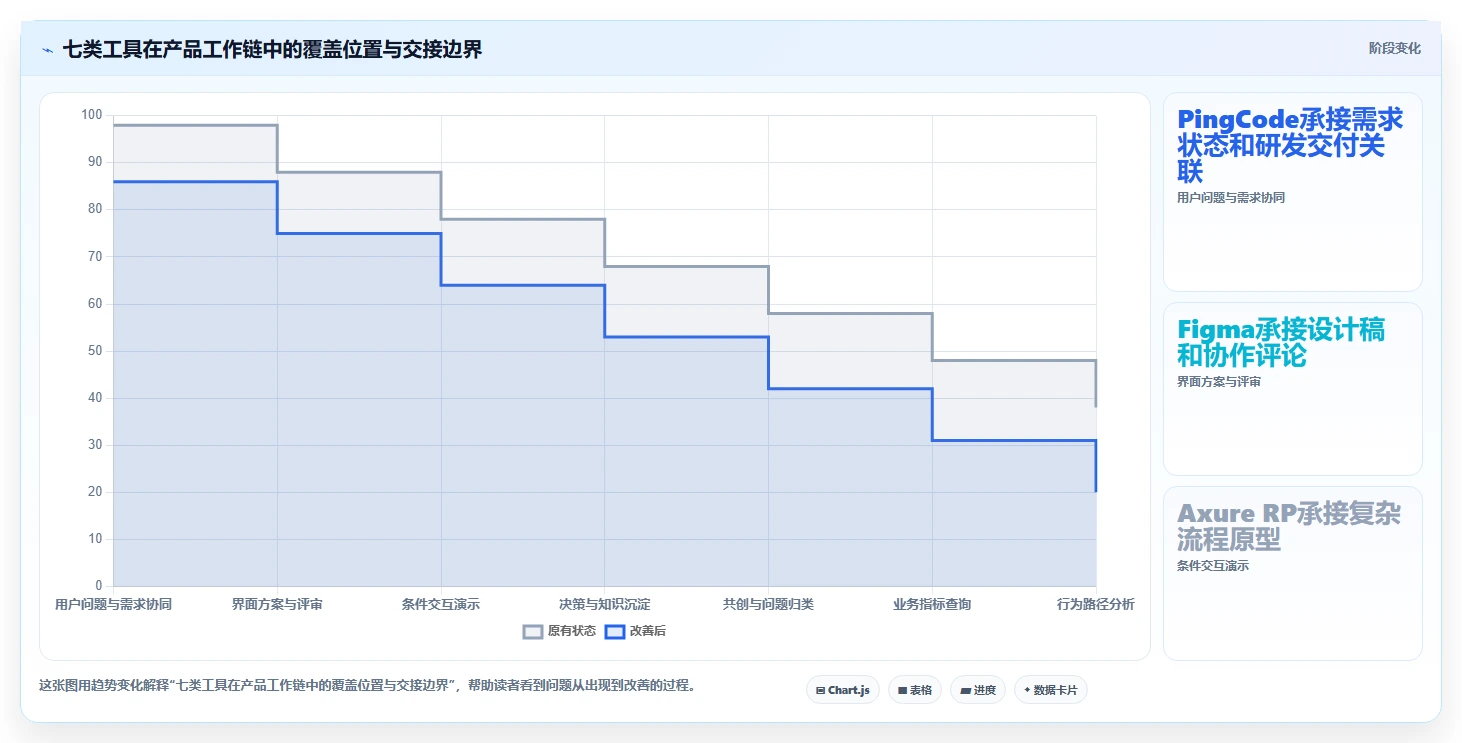1462x743 pixels.
Task: Open the PingCode承接需求状态 card
Action: pos(1293,192)
